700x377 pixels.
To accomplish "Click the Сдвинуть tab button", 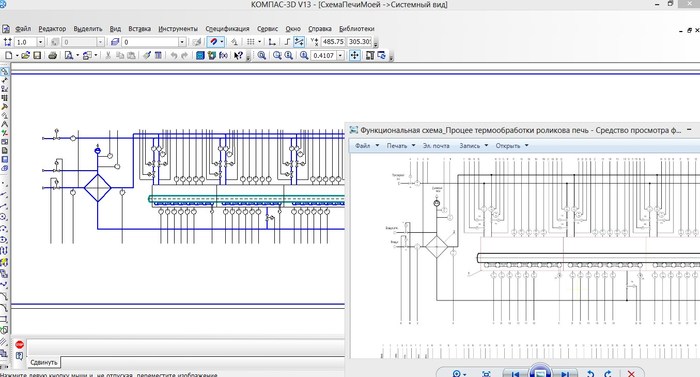I will [x=44, y=362].
